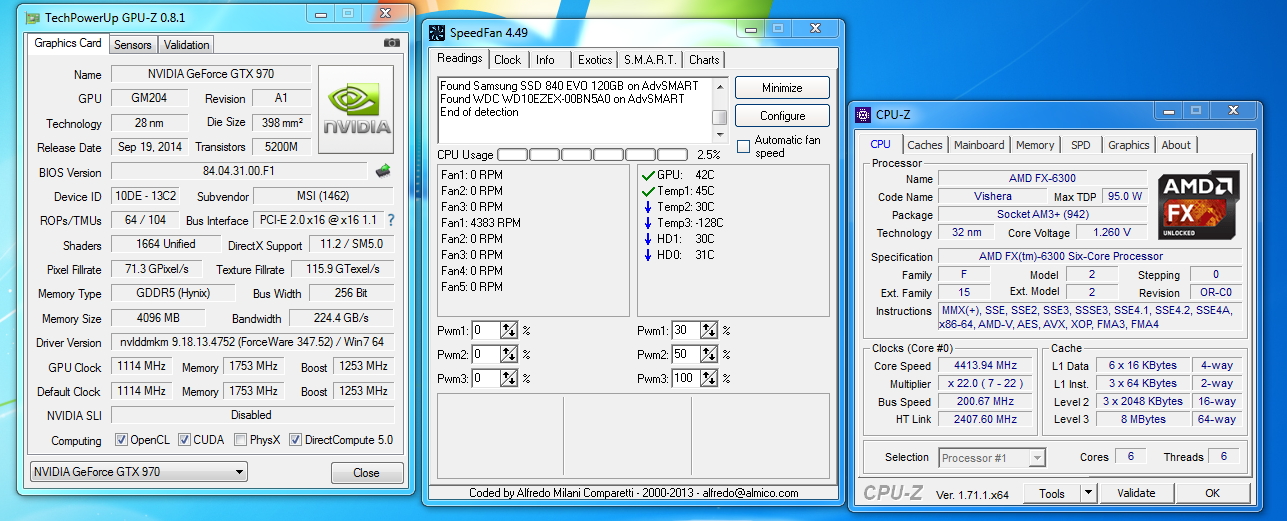Select the Graphics Card tab in GPU-Z
Image resolution: width=1287 pixels, height=521 pixels.
click(x=68, y=43)
